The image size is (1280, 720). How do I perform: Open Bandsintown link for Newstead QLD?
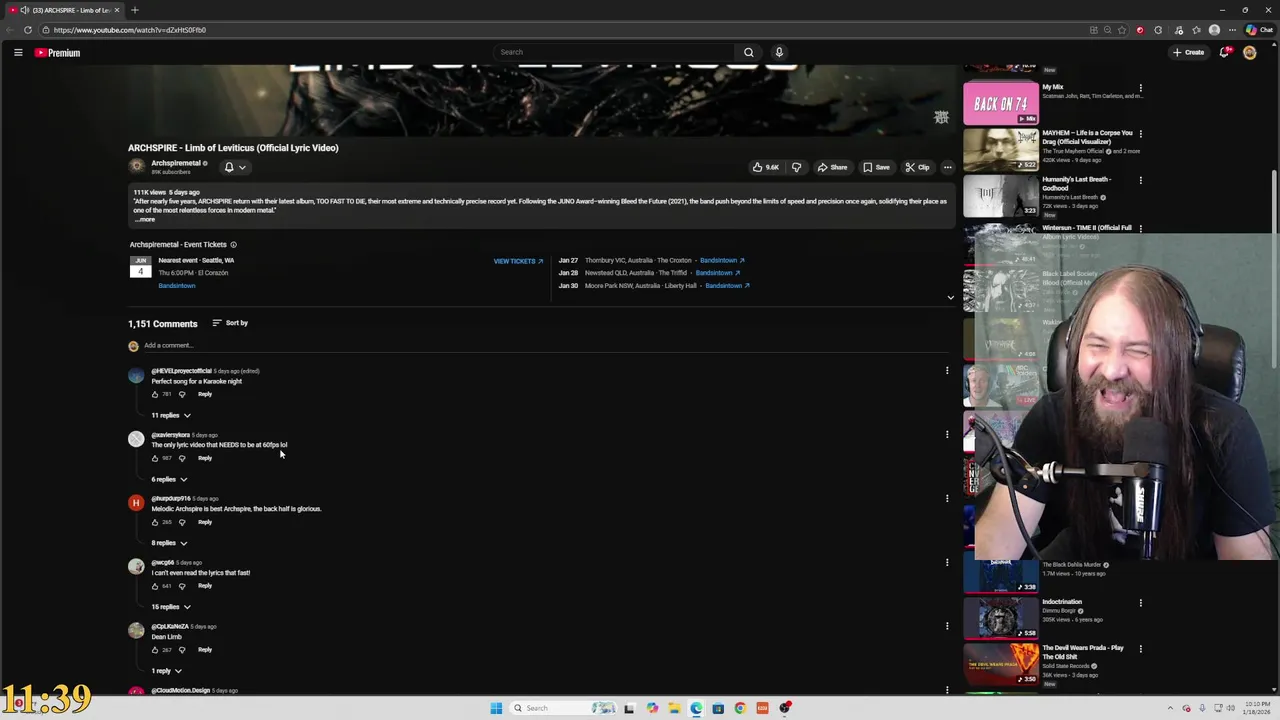click(x=717, y=273)
